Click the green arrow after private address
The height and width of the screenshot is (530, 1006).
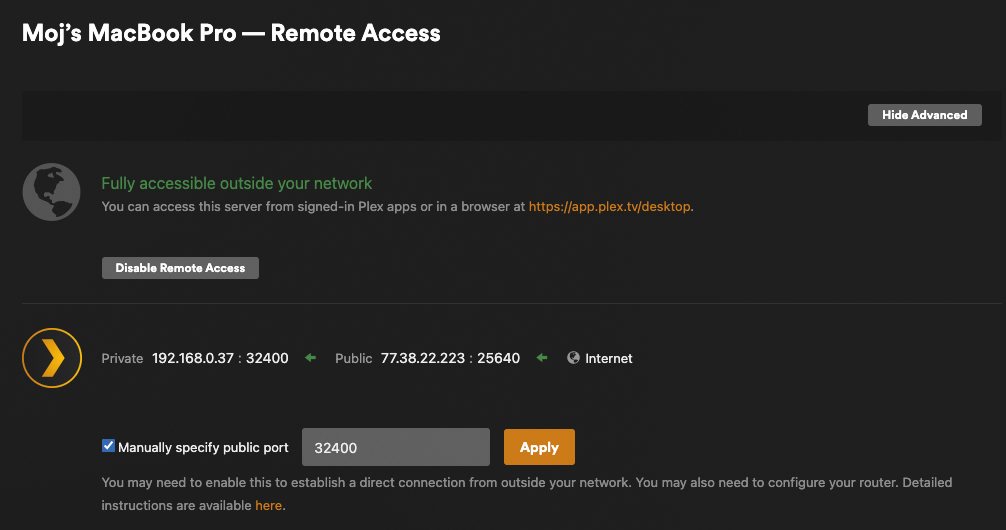[x=311, y=357]
